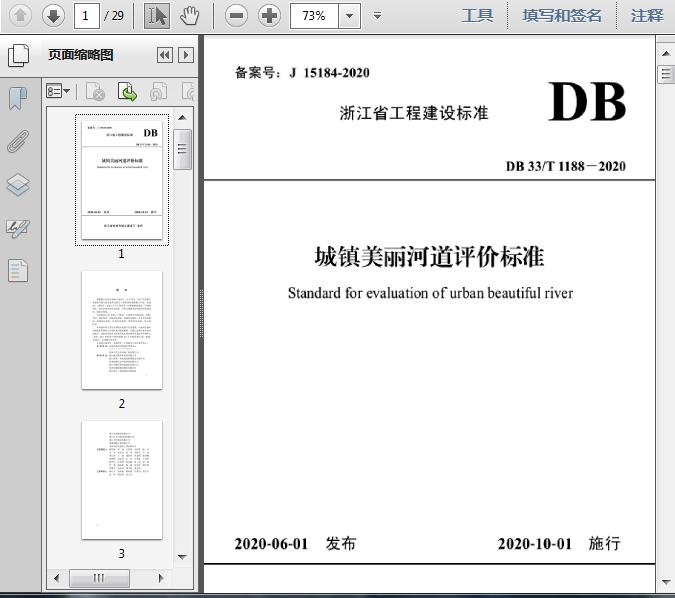Screen dimensions: 675x598
Task: Open thumbnails options menu dropdown
Action: (x=58, y=91)
